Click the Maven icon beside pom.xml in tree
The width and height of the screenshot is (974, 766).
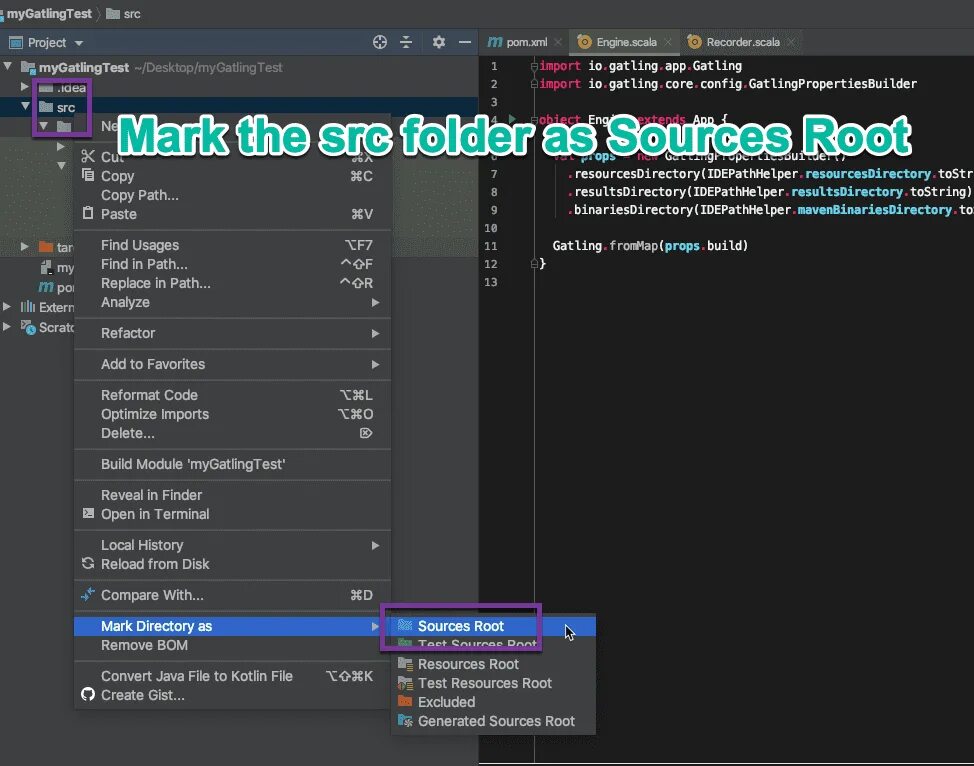coord(46,286)
